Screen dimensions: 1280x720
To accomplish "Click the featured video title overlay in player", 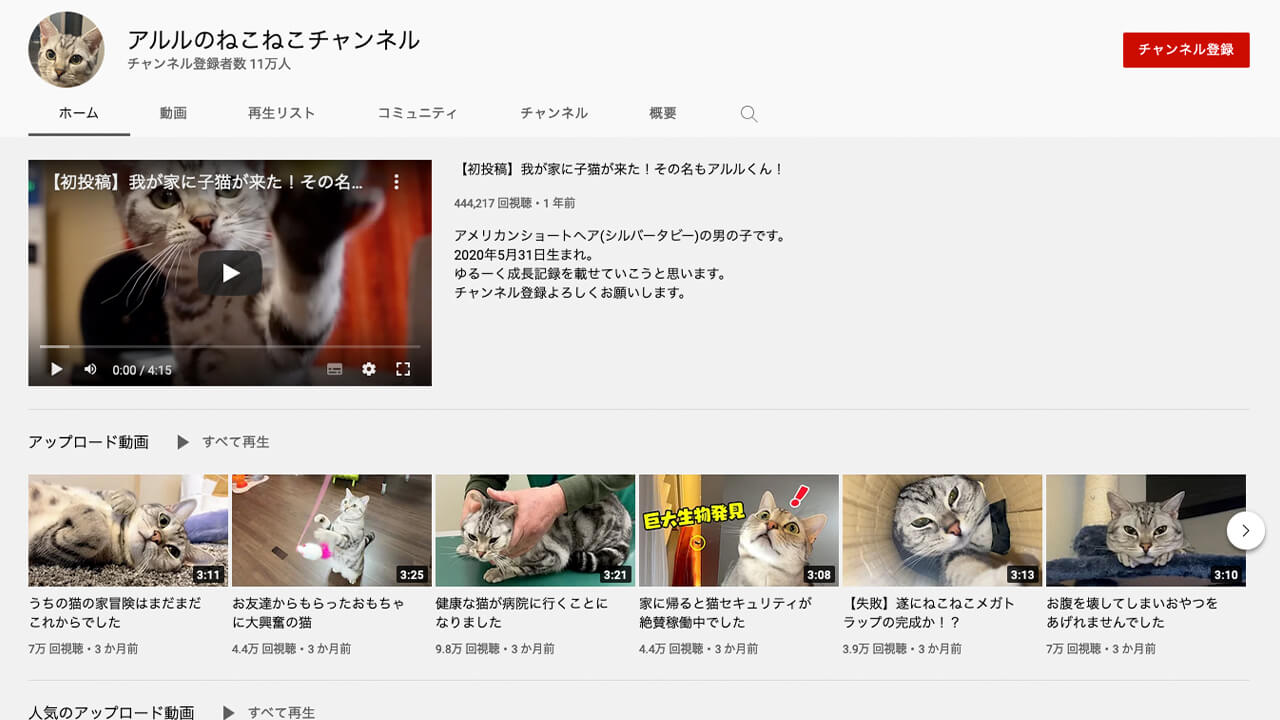I will click(206, 183).
